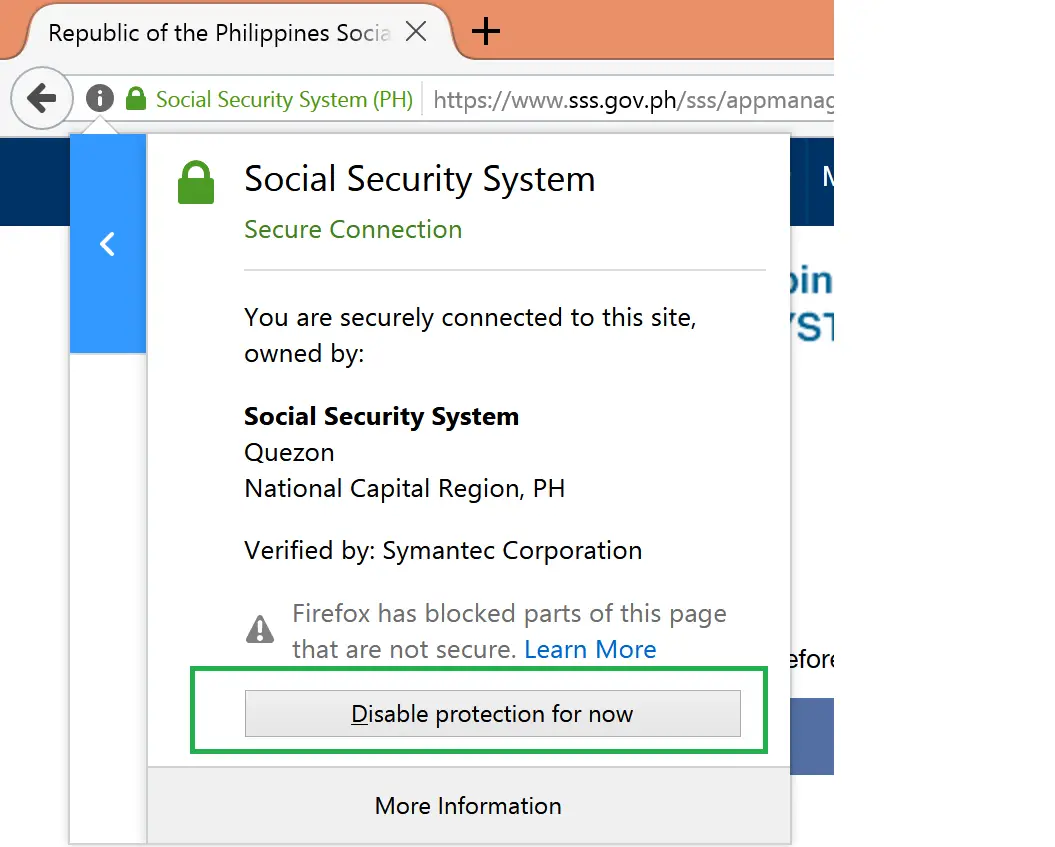
Task: Open a new tab with the plus button
Action: (x=485, y=31)
